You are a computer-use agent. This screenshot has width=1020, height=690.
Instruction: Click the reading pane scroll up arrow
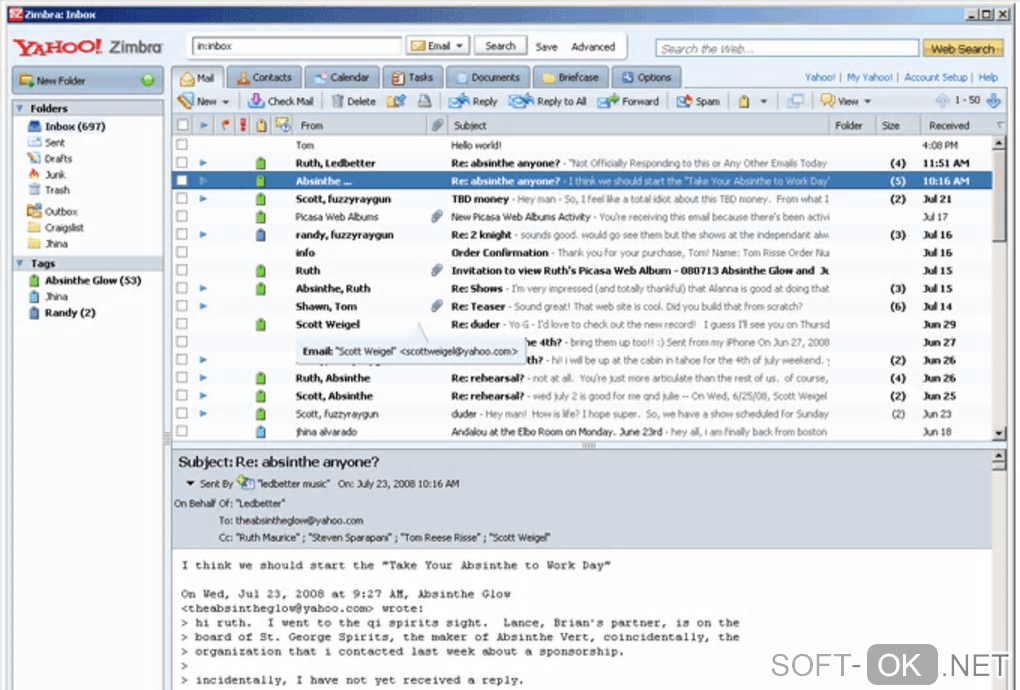coord(999,458)
